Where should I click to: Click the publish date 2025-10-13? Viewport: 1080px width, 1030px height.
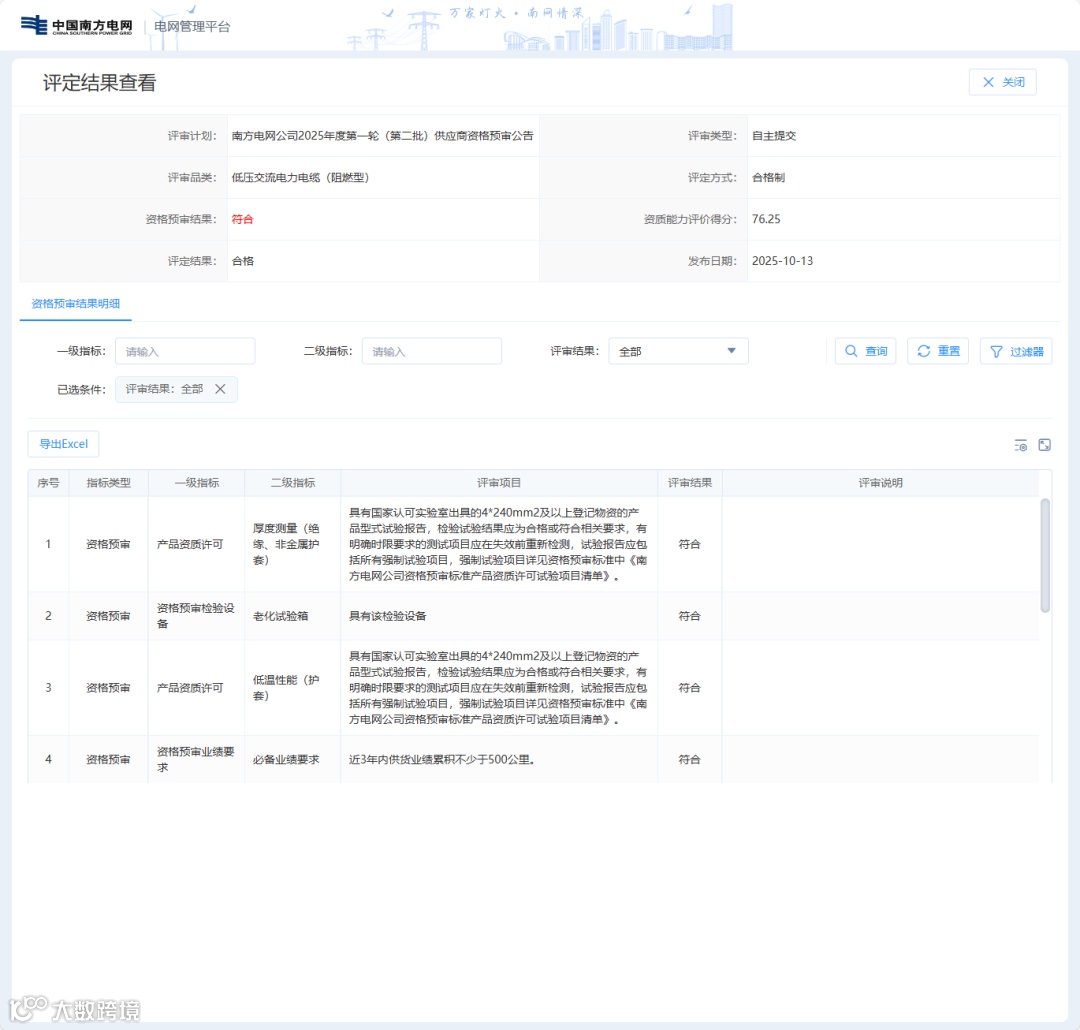782,261
